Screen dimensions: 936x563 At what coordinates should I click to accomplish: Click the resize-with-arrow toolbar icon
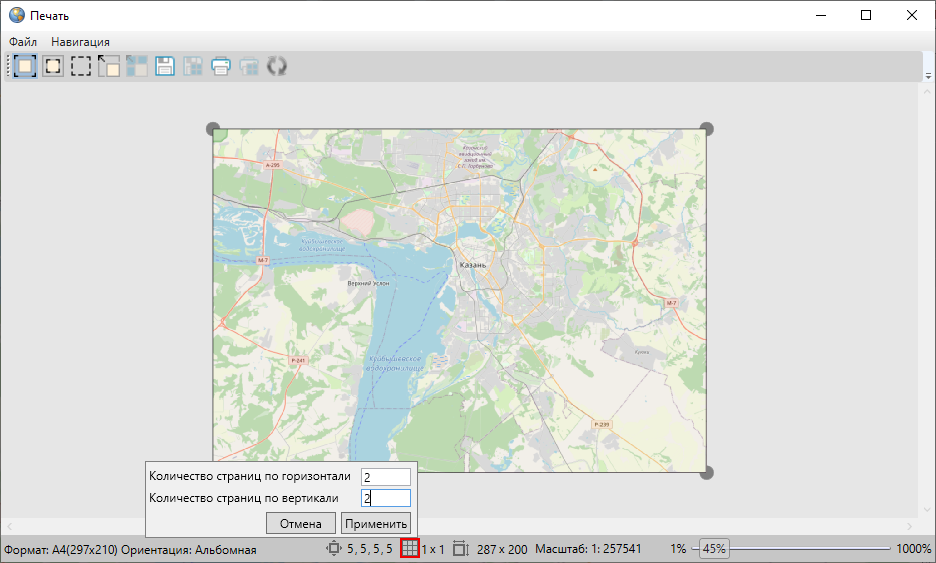[x=108, y=67]
